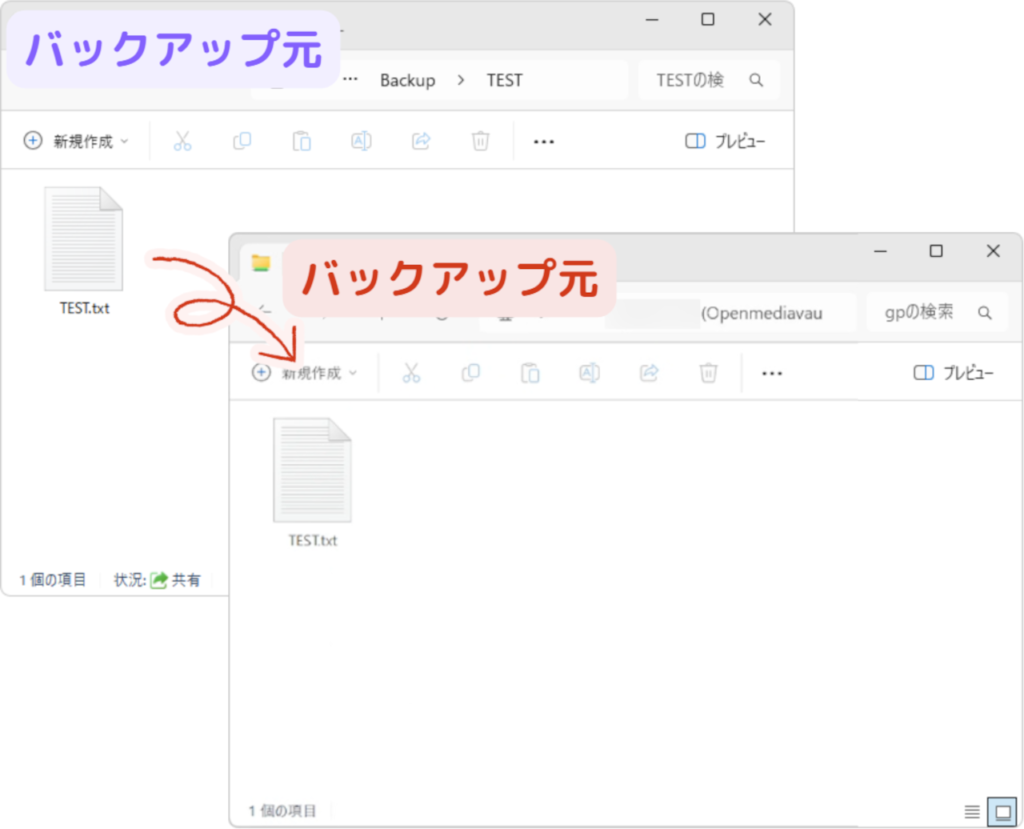Open the See more (...) menu in the TEST window toolbar
This screenshot has width=1024, height=829.
pos(543,141)
